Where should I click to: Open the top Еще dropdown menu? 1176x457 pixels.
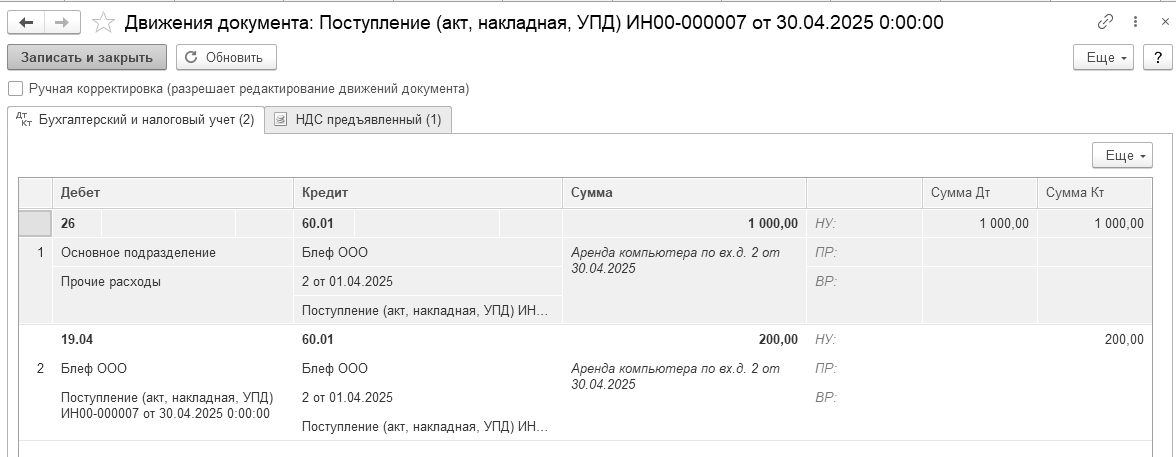pyautogui.click(x=1105, y=58)
